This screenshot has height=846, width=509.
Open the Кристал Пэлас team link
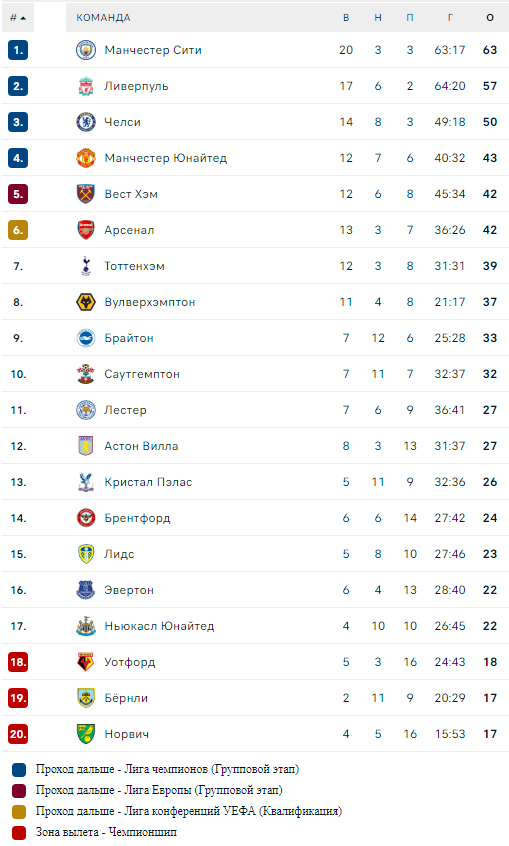tap(148, 482)
